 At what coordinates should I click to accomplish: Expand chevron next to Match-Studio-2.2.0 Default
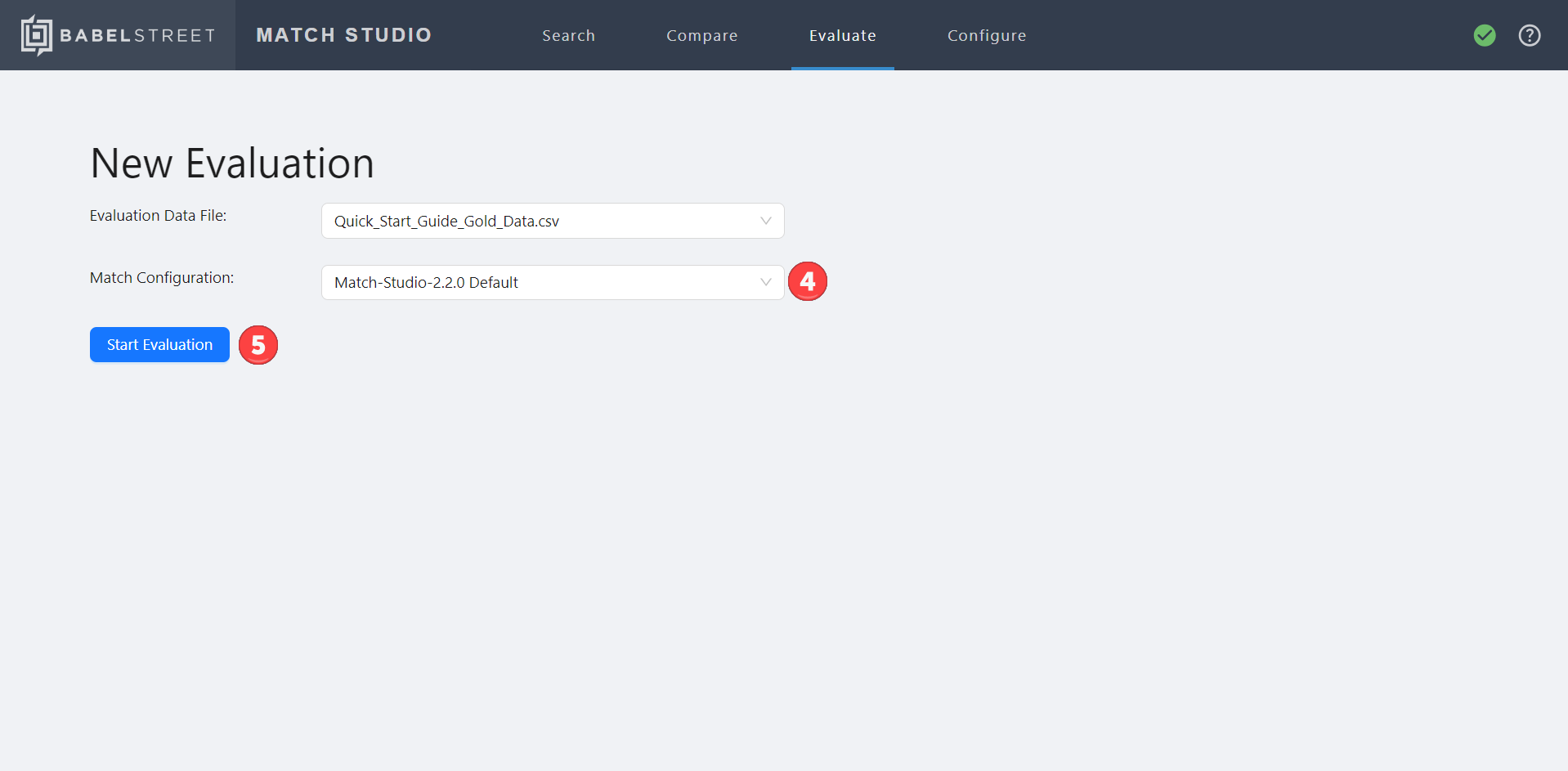766,282
